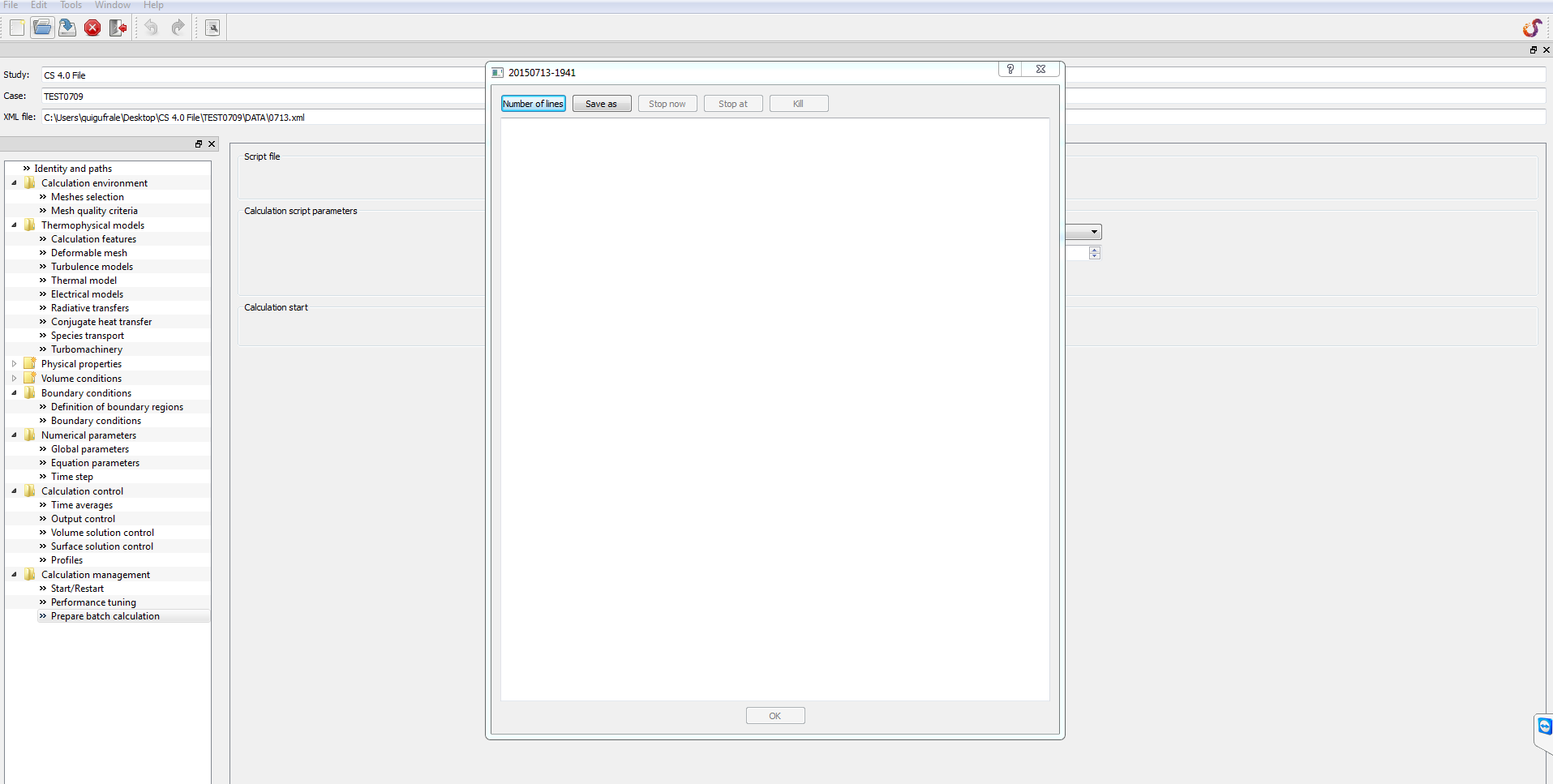Click the undo arrow icon
Screen dimensions: 1553x784
coord(152,28)
